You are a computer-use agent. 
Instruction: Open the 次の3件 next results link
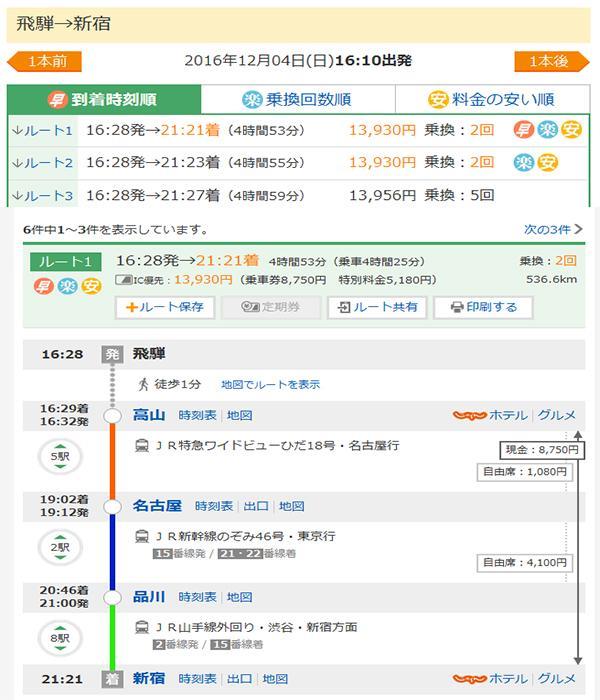(x=552, y=230)
